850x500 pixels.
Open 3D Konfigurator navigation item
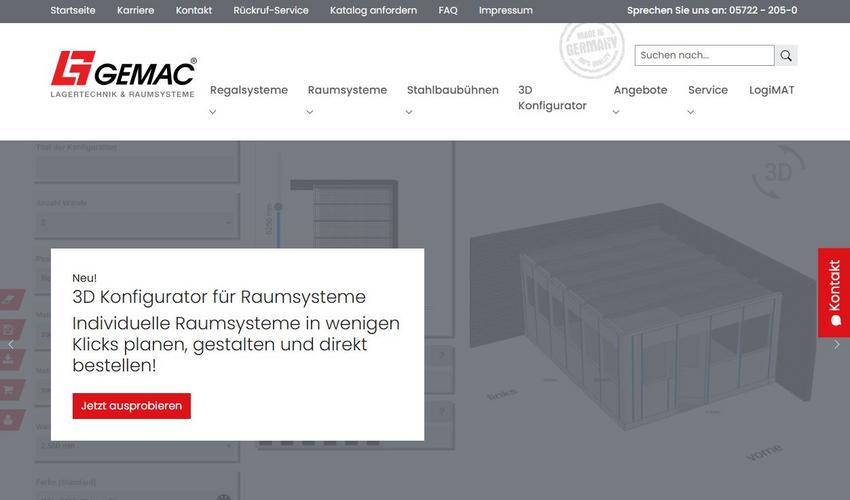pyautogui.click(x=552, y=98)
